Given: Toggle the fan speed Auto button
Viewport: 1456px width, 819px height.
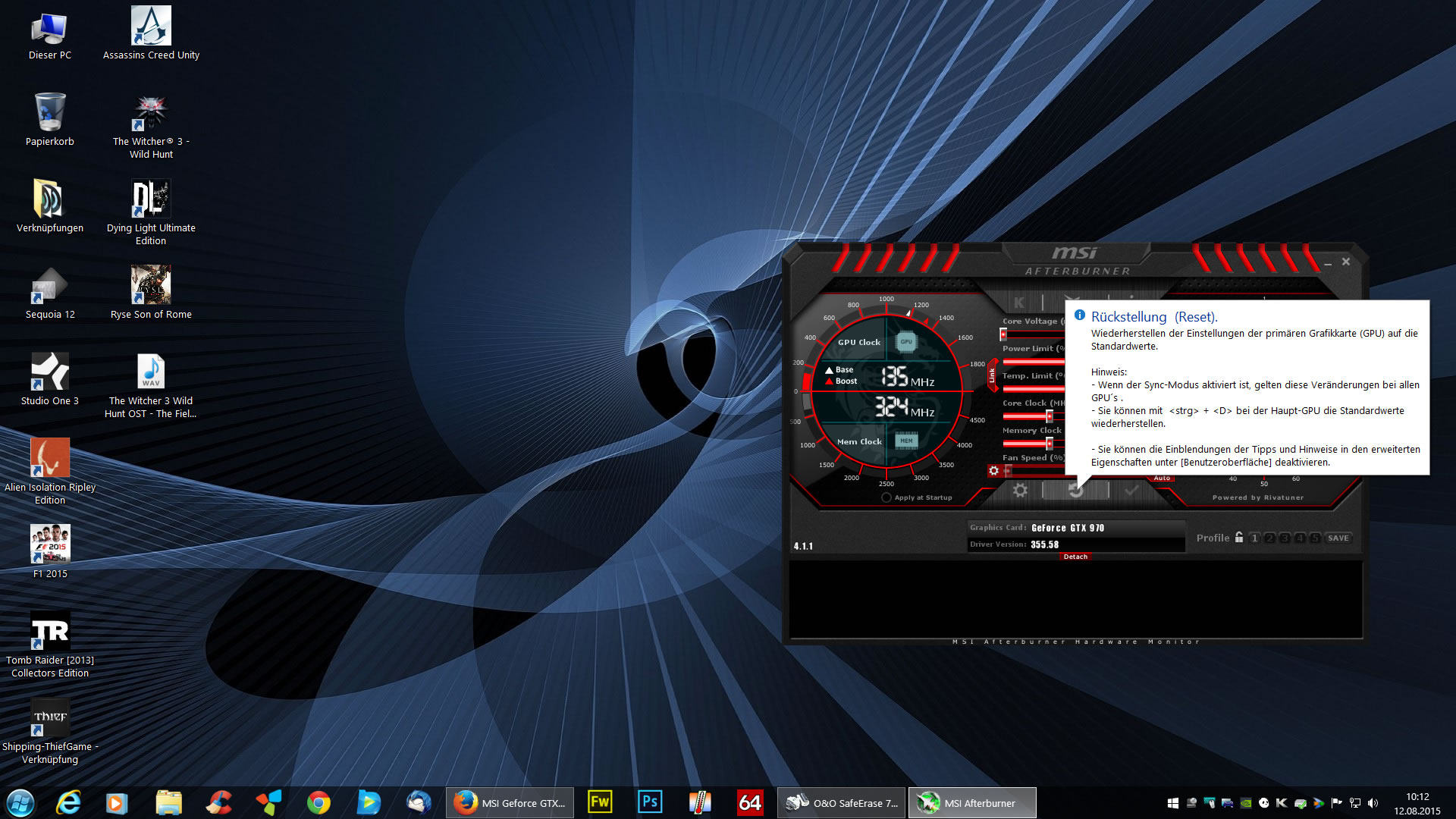Looking at the screenshot, I should [x=1162, y=479].
